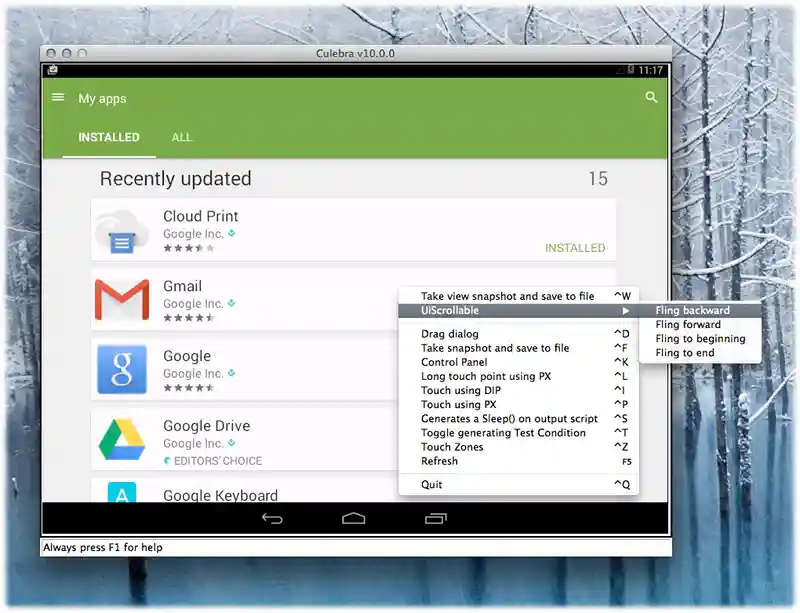This screenshot has height=613, width=800.
Task: Tap the Android recent apps button
Action: (x=435, y=519)
